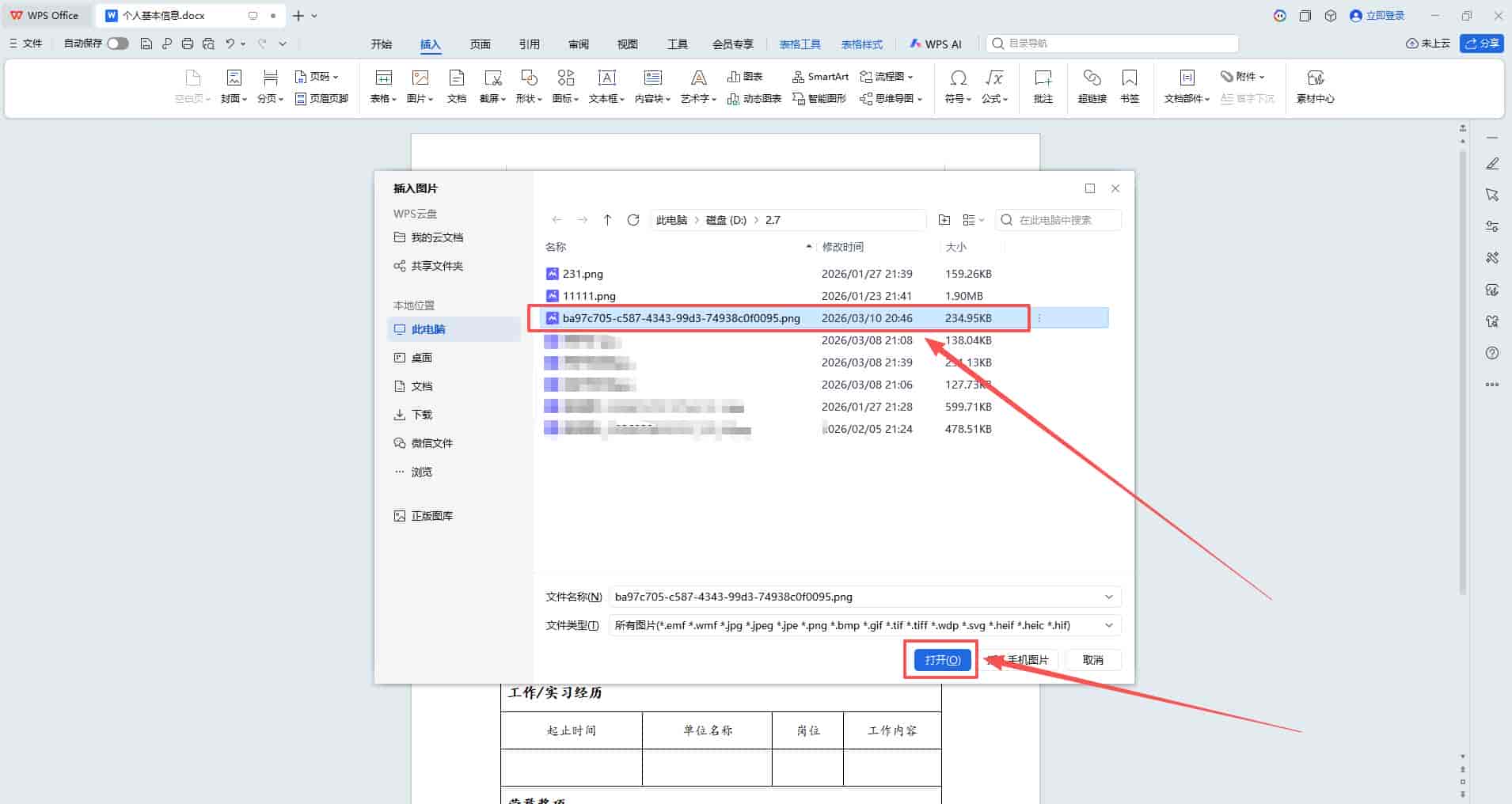Sort files by 修改时间 column header
This screenshot has width=1512, height=804.
coord(842,247)
